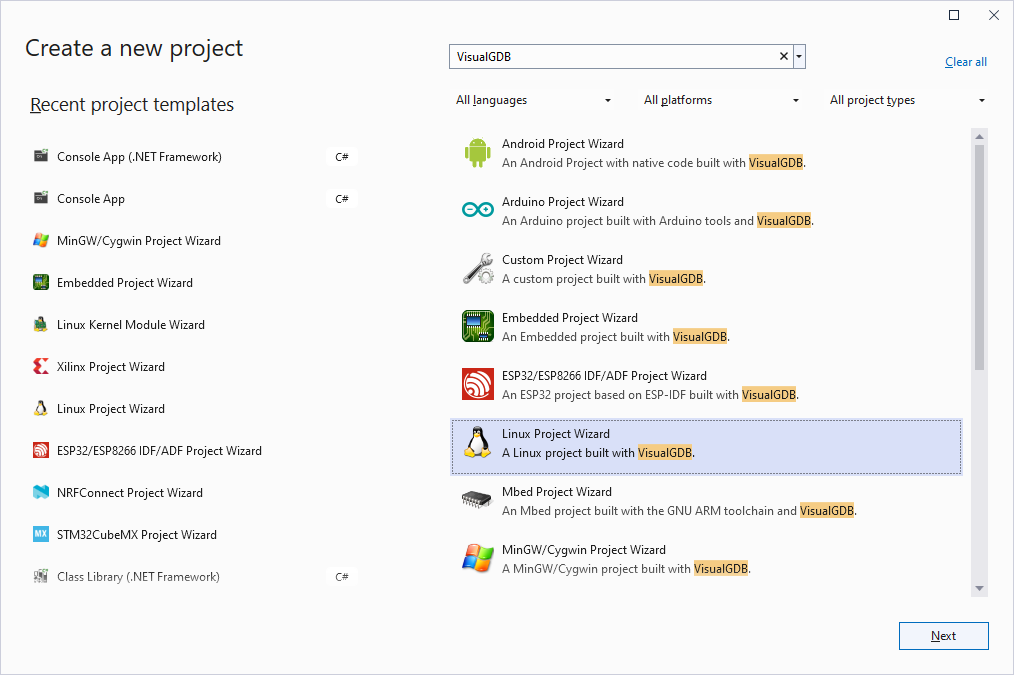This screenshot has width=1014, height=675.
Task: Click the Clear all link
Action: click(x=965, y=62)
